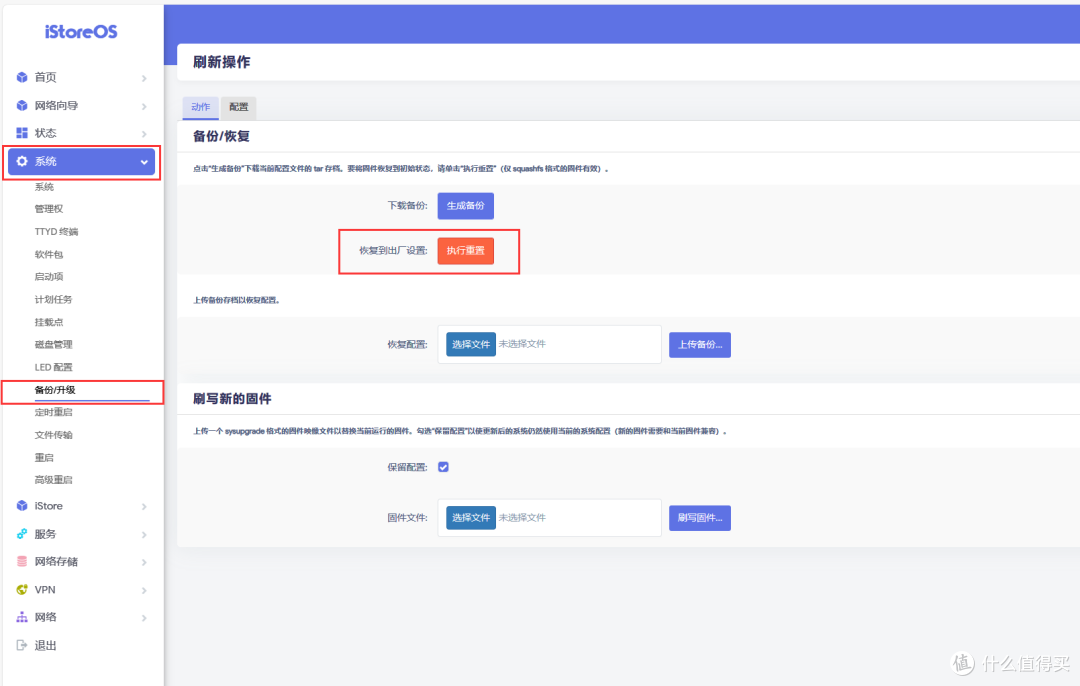Switch to the 配置 tab
1080x686 pixels.
[x=238, y=107]
